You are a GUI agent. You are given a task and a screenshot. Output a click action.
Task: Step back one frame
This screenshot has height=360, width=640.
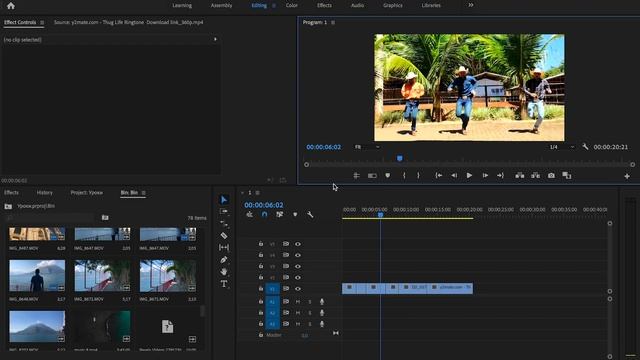454,176
